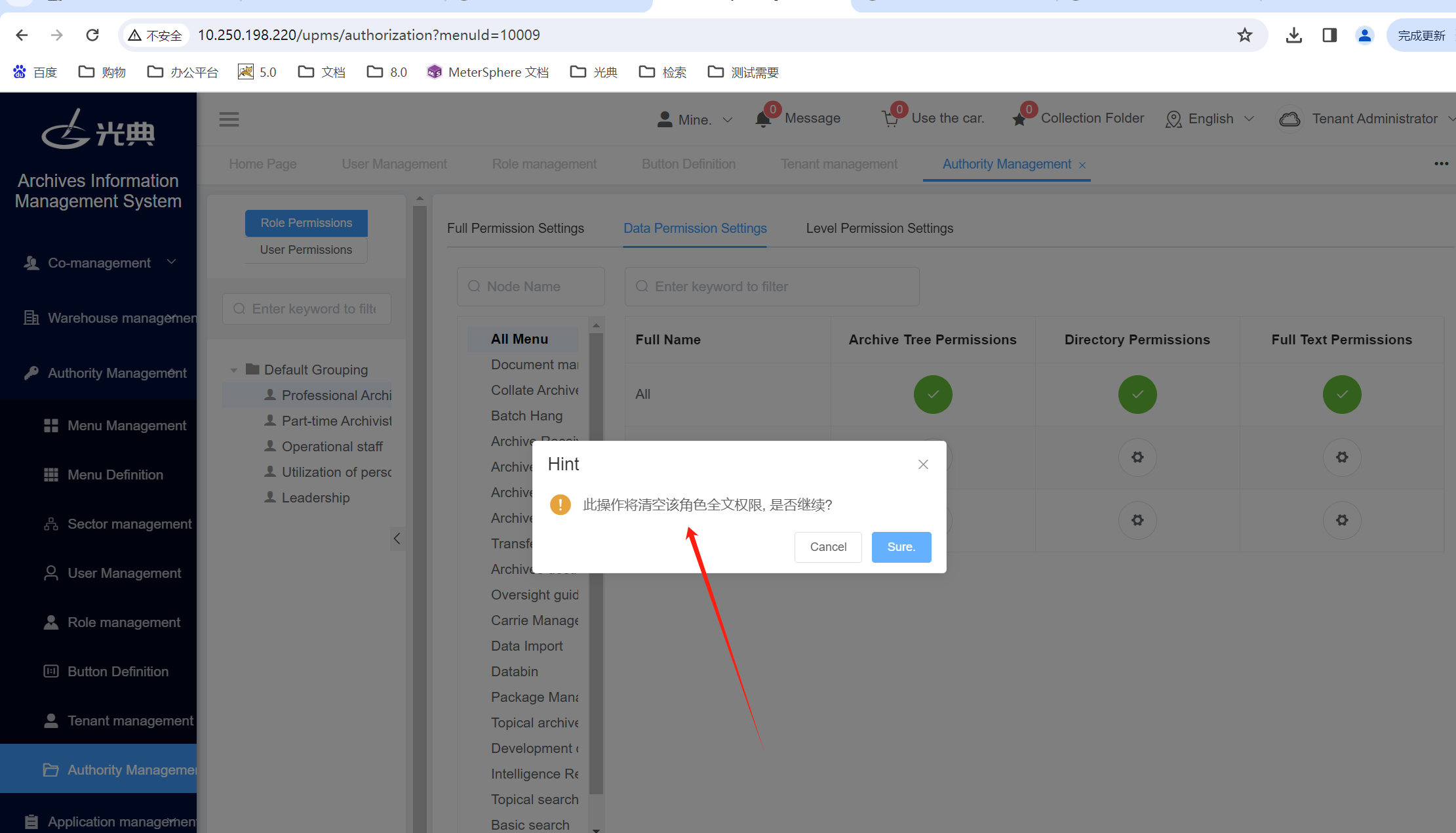Open the 百度 bookmark
This screenshot has height=833, width=1456.
point(35,72)
